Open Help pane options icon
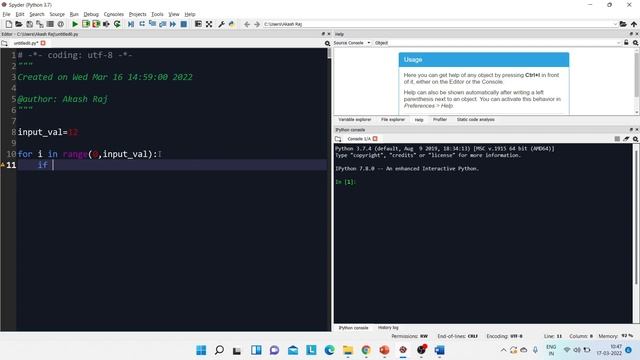 coord(636,42)
